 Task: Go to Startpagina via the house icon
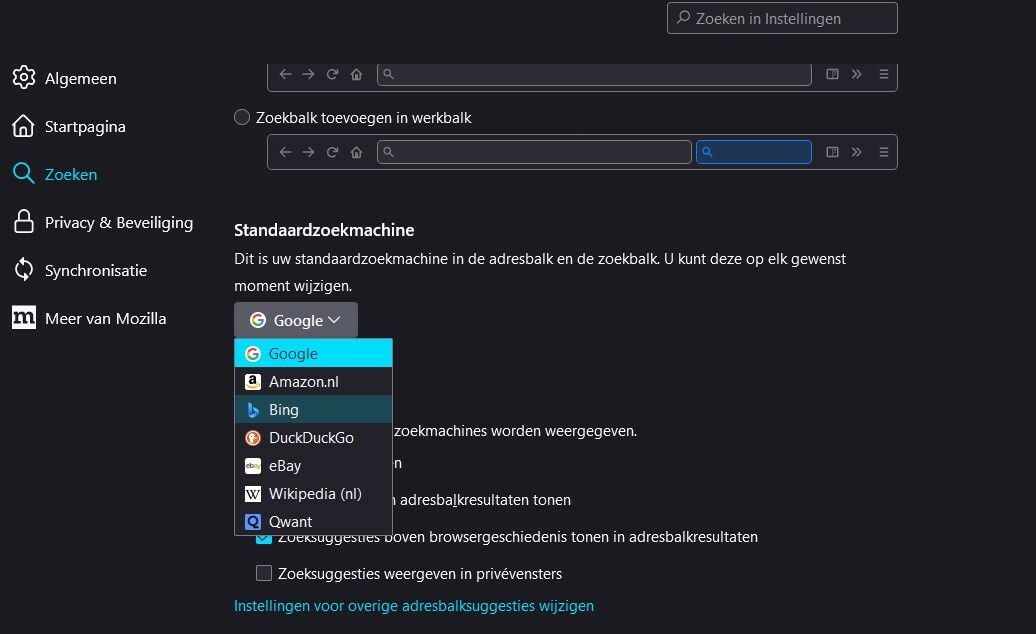(23, 126)
